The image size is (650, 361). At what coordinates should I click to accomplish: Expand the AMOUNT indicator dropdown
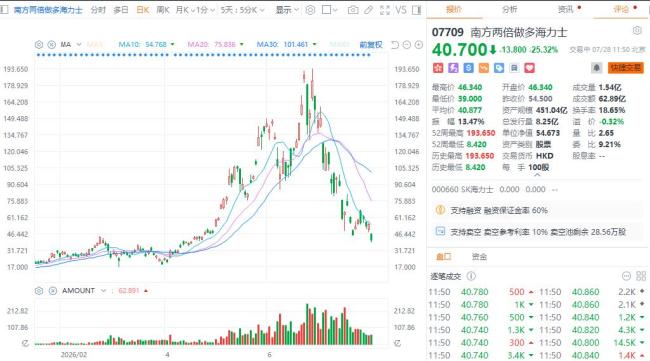103,291
